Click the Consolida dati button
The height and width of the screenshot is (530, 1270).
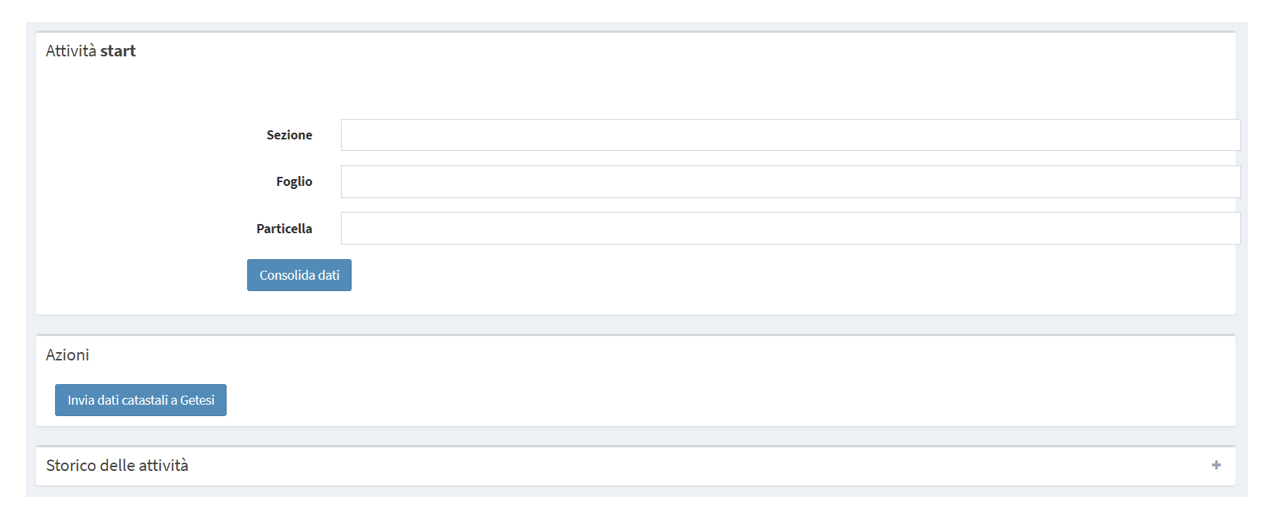[x=299, y=275]
